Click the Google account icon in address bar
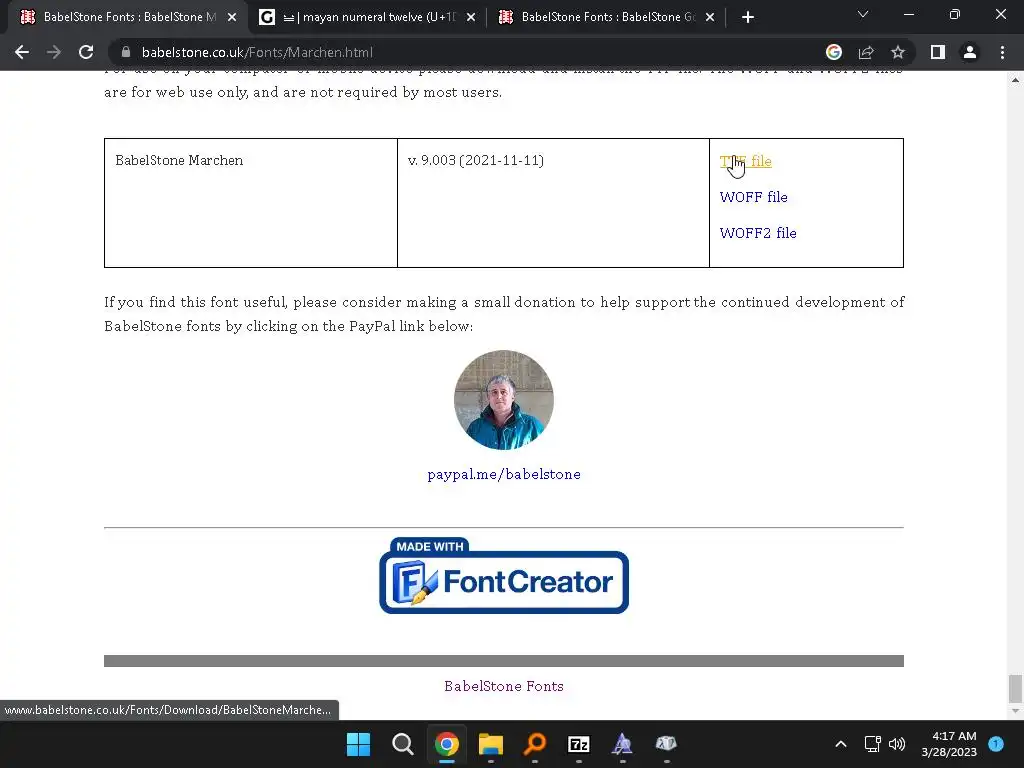 point(834,52)
